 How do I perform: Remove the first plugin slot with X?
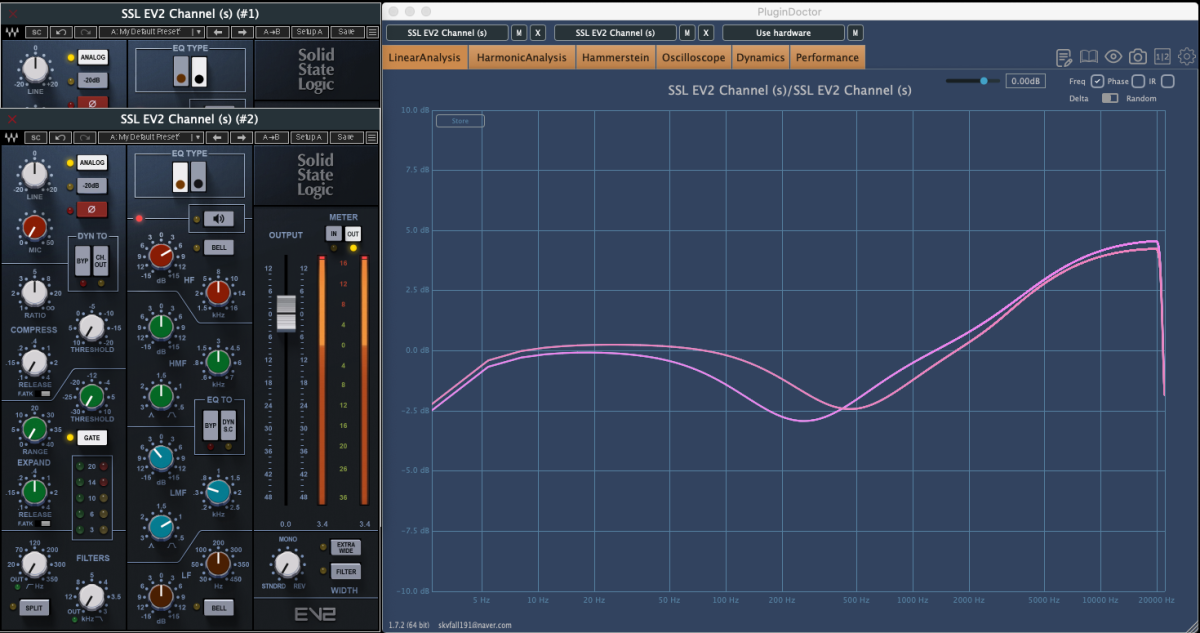538,33
